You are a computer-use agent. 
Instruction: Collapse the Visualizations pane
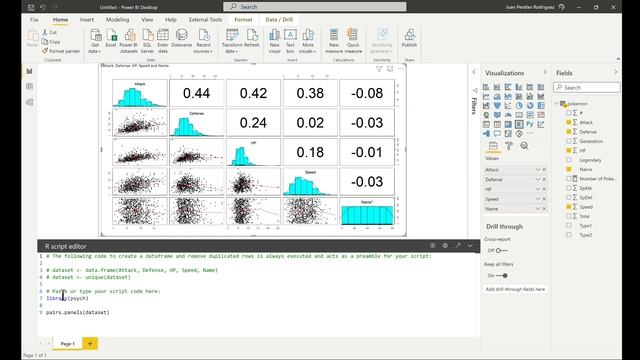544,72
